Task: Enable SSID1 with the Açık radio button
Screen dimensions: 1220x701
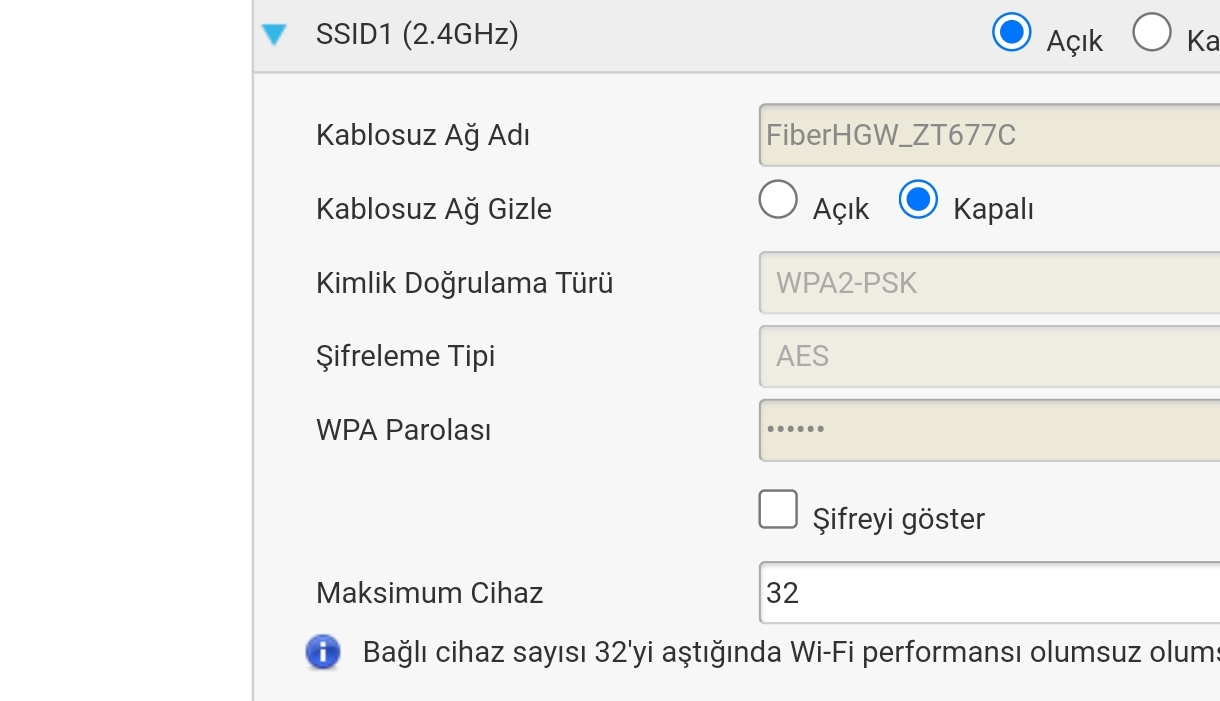Action: point(1011,32)
